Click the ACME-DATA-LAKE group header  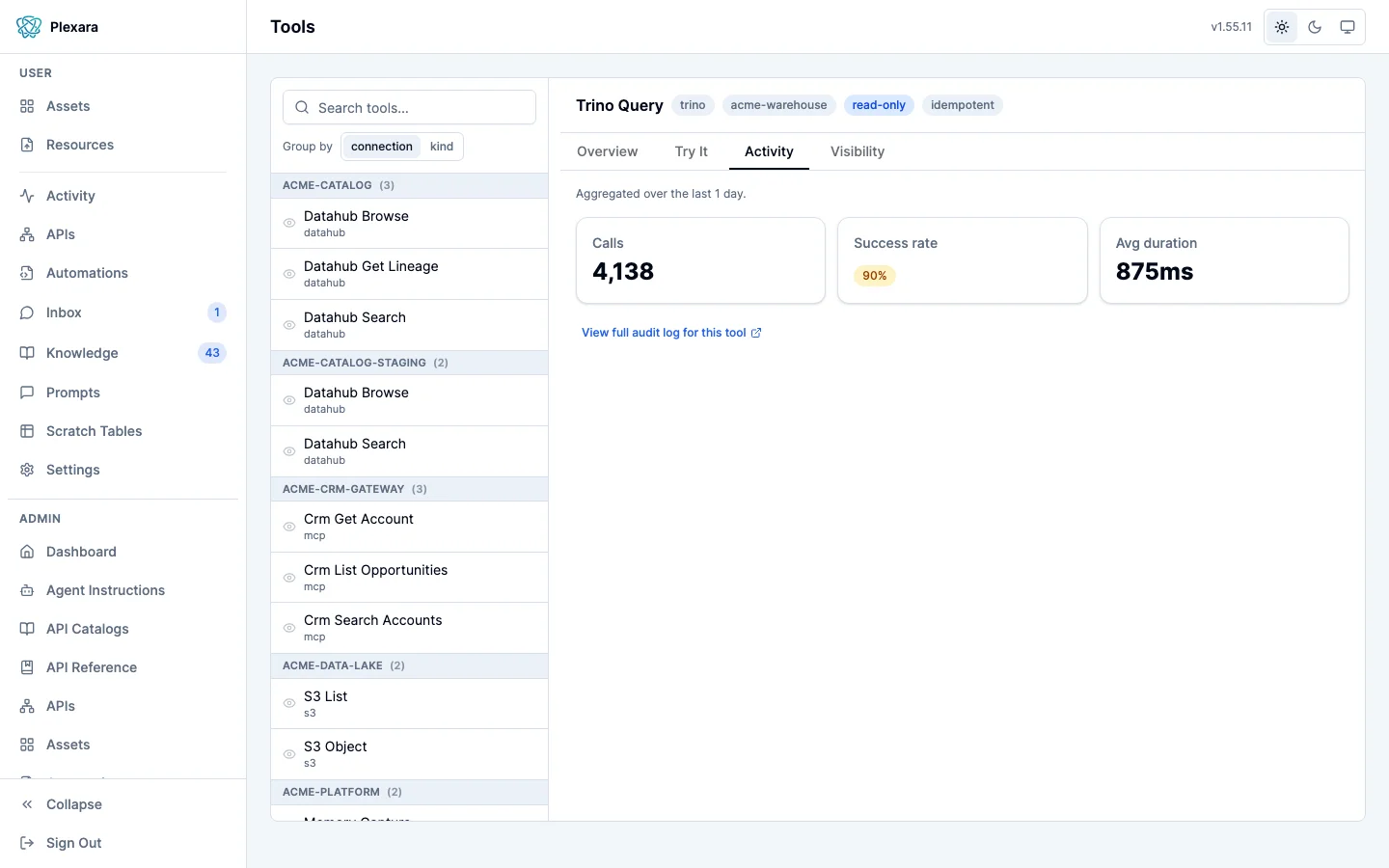pyautogui.click(x=409, y=665)
